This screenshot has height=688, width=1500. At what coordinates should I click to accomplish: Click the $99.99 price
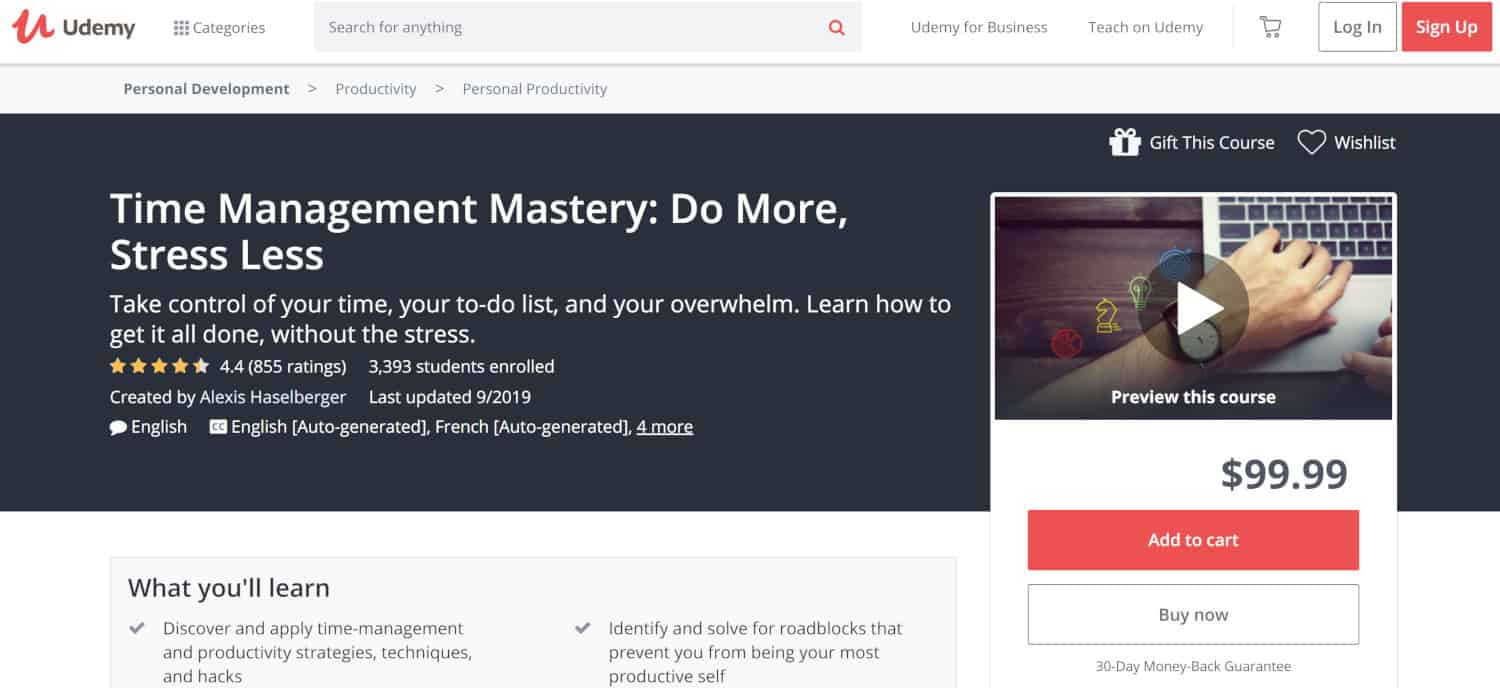[1284, 474]
